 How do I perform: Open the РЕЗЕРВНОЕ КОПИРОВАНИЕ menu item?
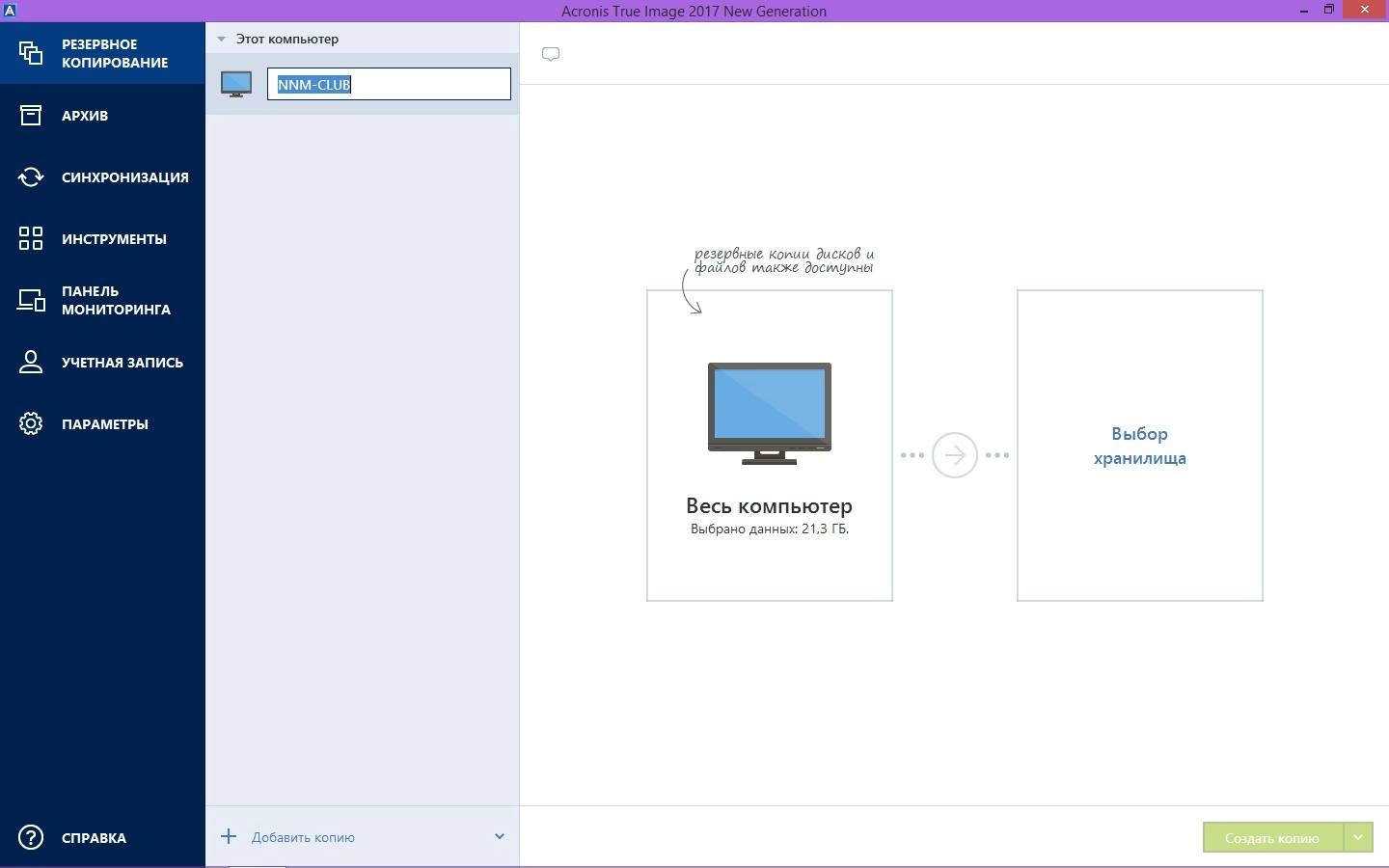pyautogui.click(x=102, y=53)
